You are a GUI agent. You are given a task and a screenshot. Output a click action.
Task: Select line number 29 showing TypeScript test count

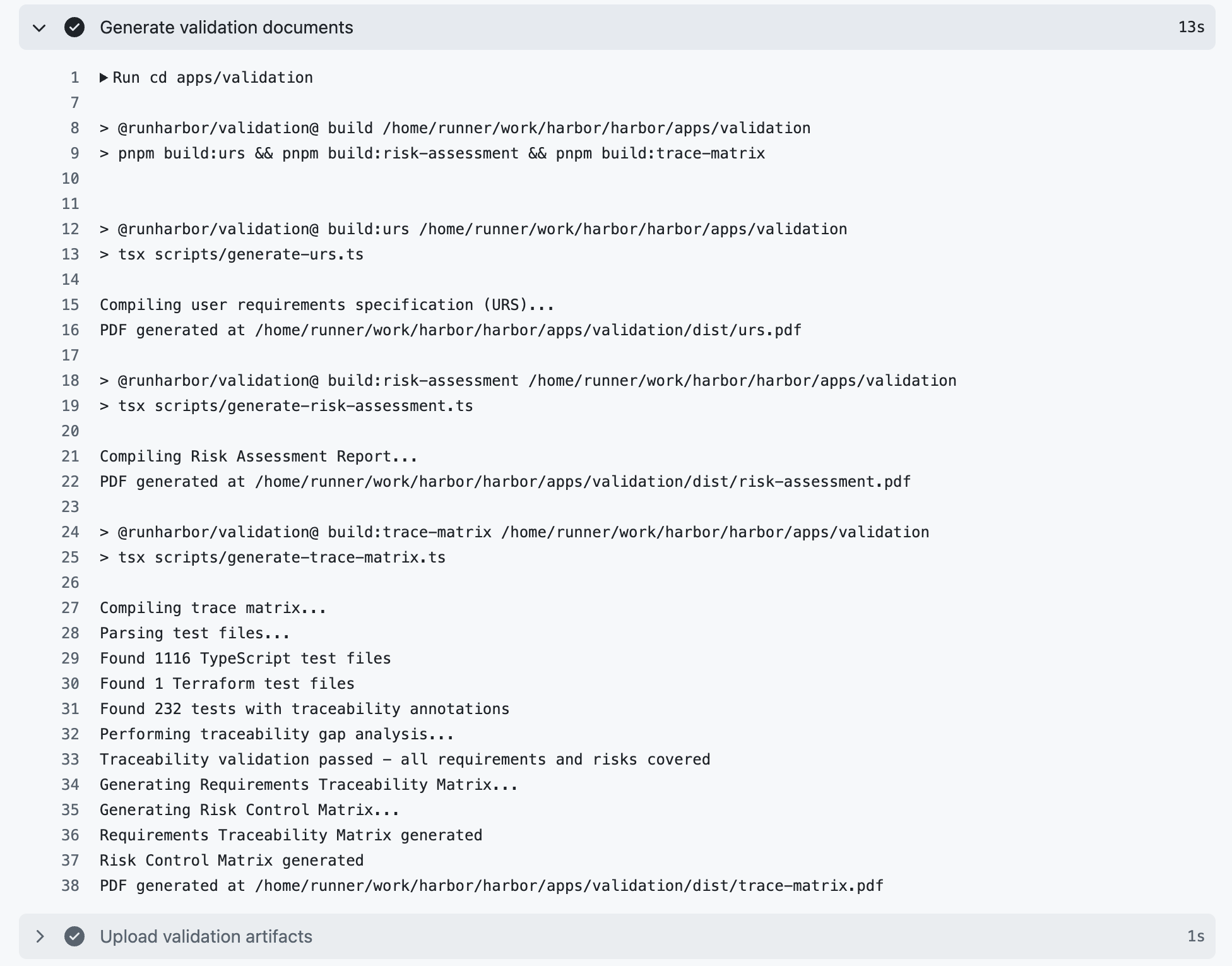coord(69,658)
